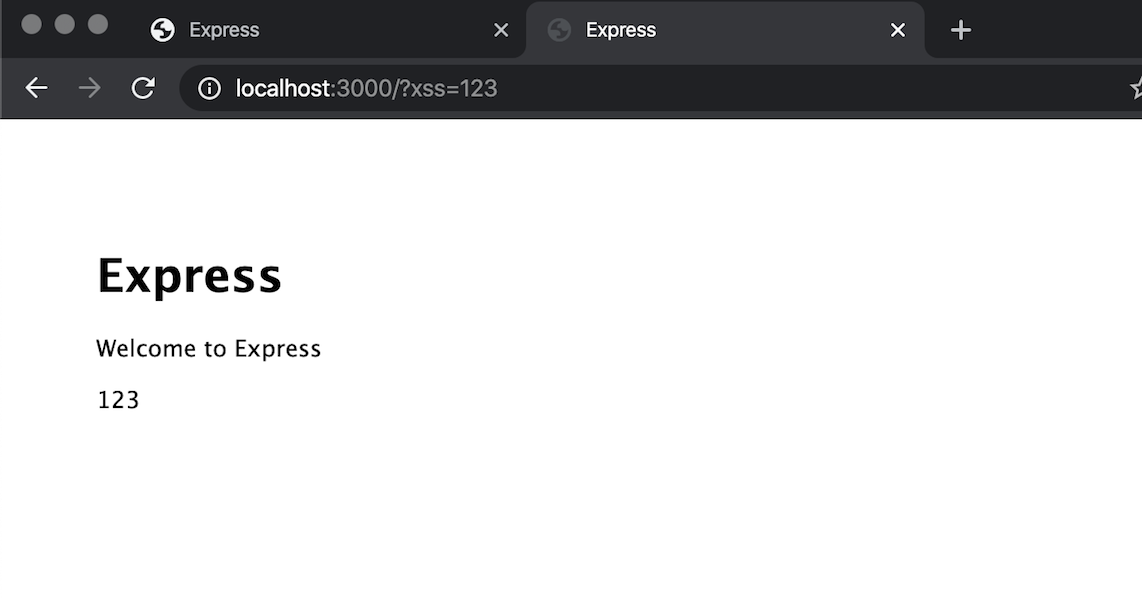Open a new browser tab
1142x599 pixels.
pos(960,30)
